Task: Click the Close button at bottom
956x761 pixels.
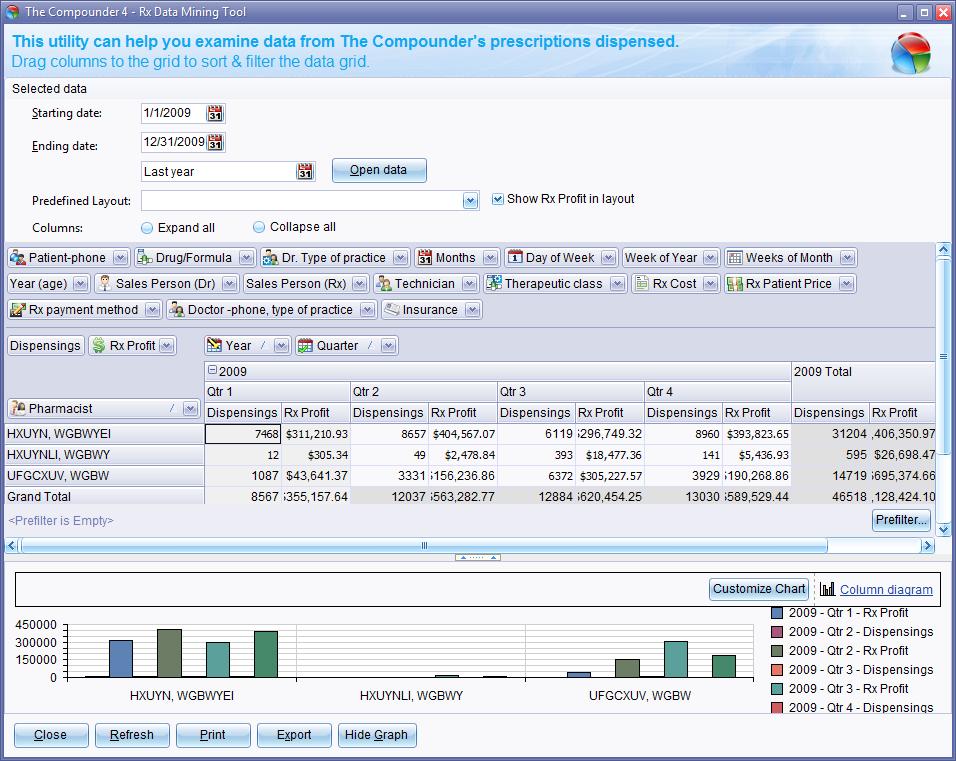Action: click(x=51, y=735)
